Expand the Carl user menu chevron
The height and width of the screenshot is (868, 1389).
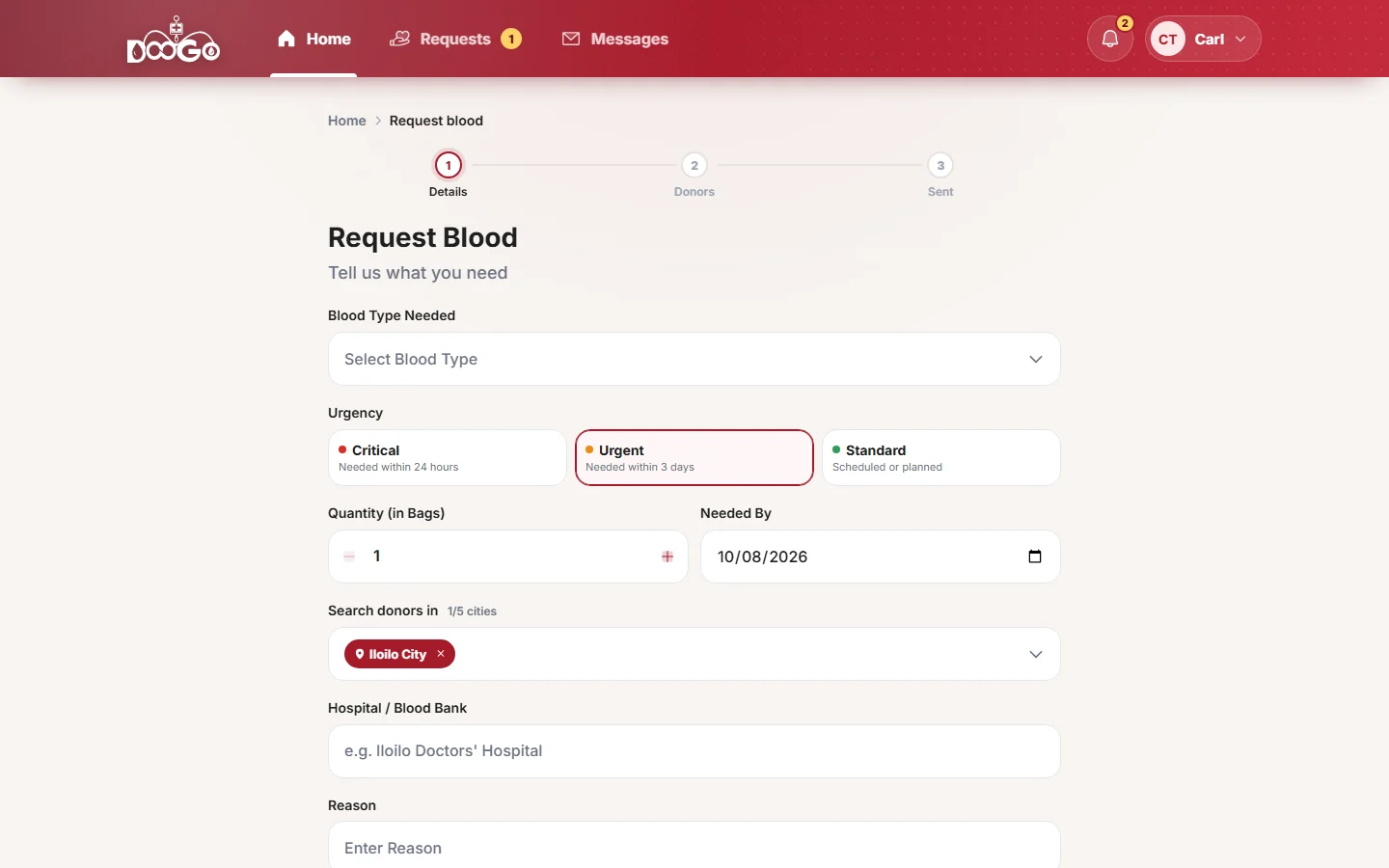pos(1240,40)
